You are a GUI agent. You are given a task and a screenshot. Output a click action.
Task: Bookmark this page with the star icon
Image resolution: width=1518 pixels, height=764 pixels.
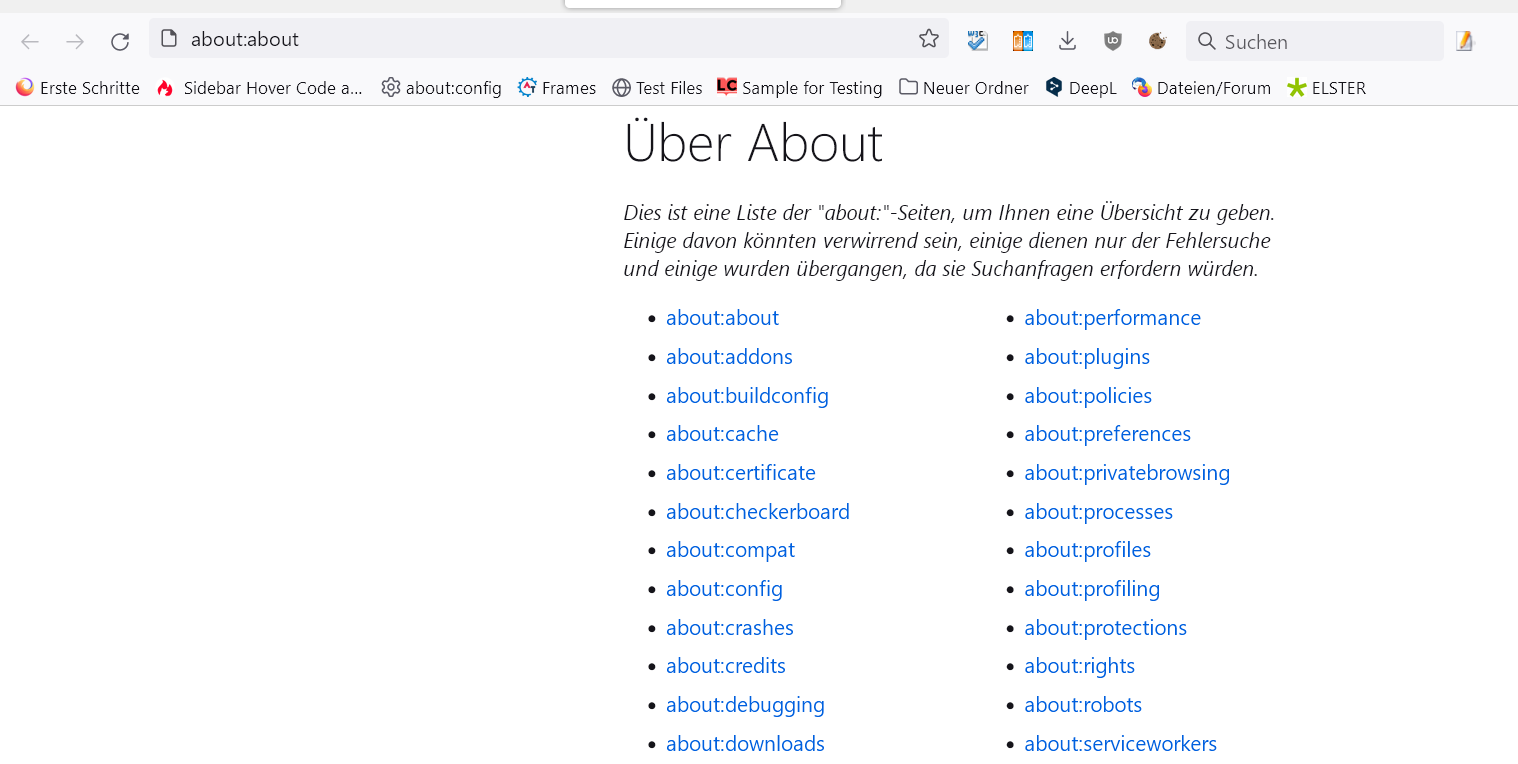point(929,39)
